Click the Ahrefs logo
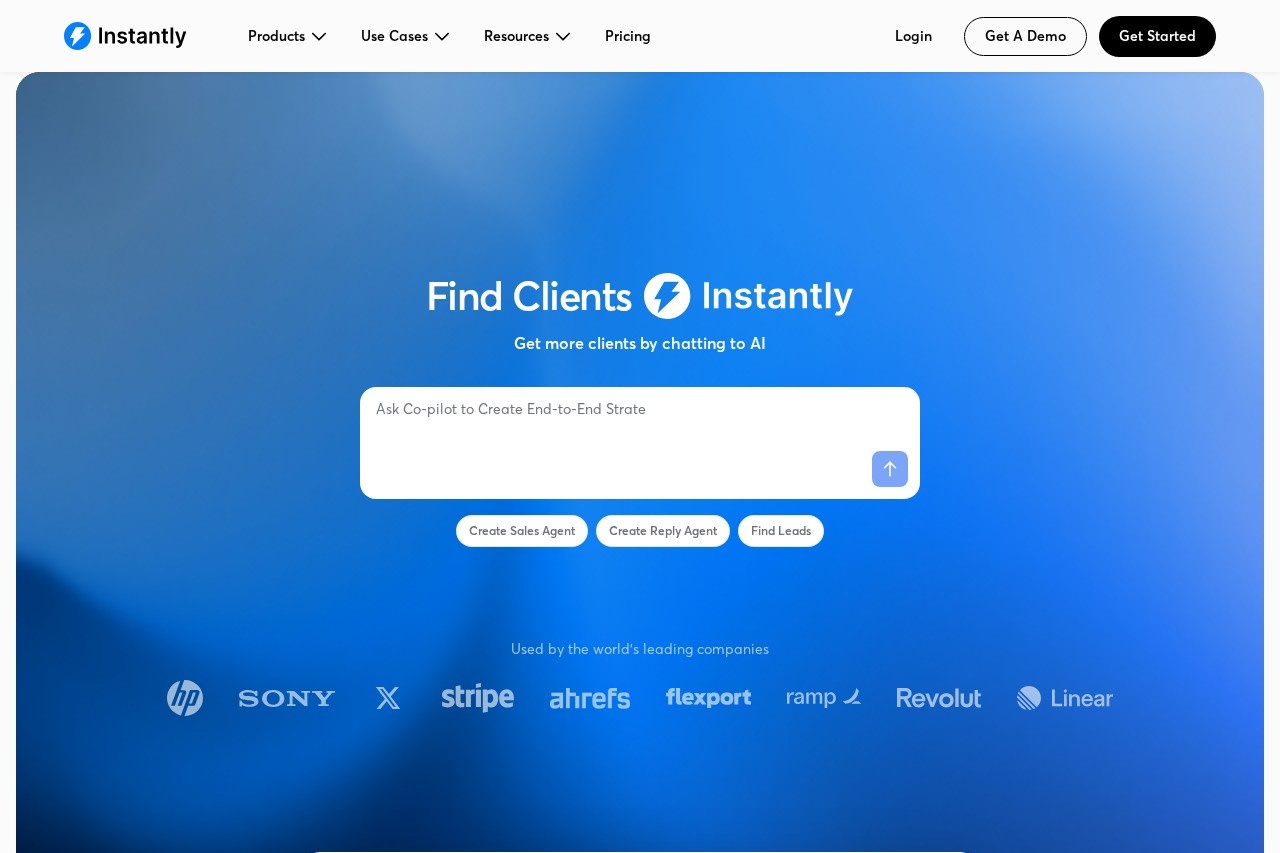This screenshot has height=853, width=1280. 590,698
